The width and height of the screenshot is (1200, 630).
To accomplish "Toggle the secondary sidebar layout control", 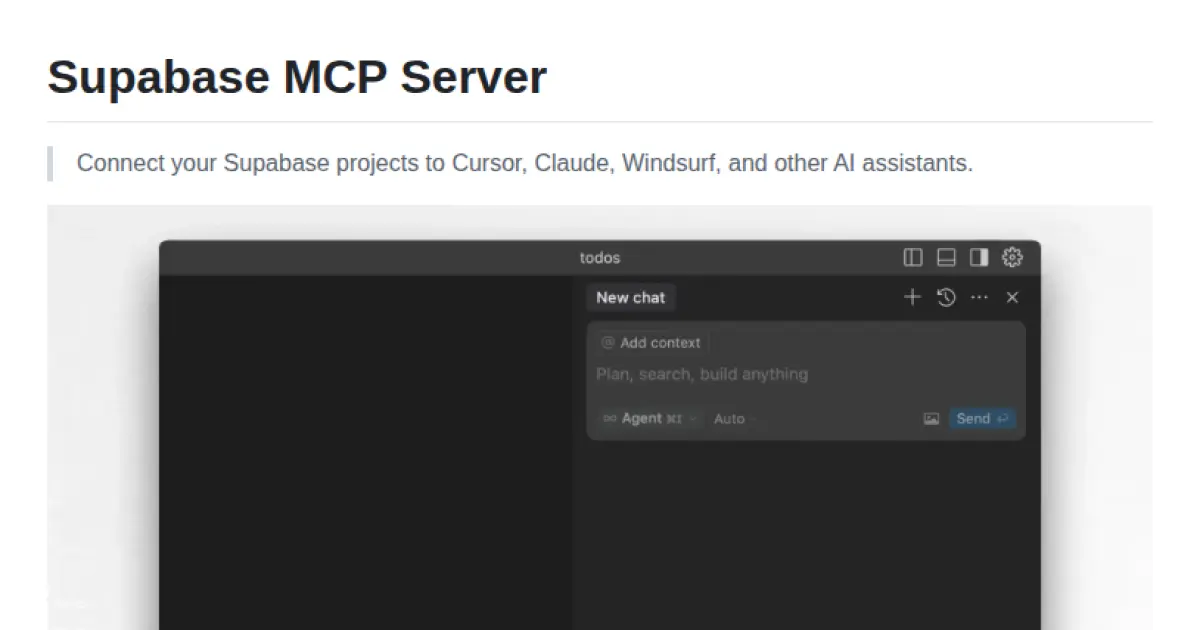I will pos(979,257).
